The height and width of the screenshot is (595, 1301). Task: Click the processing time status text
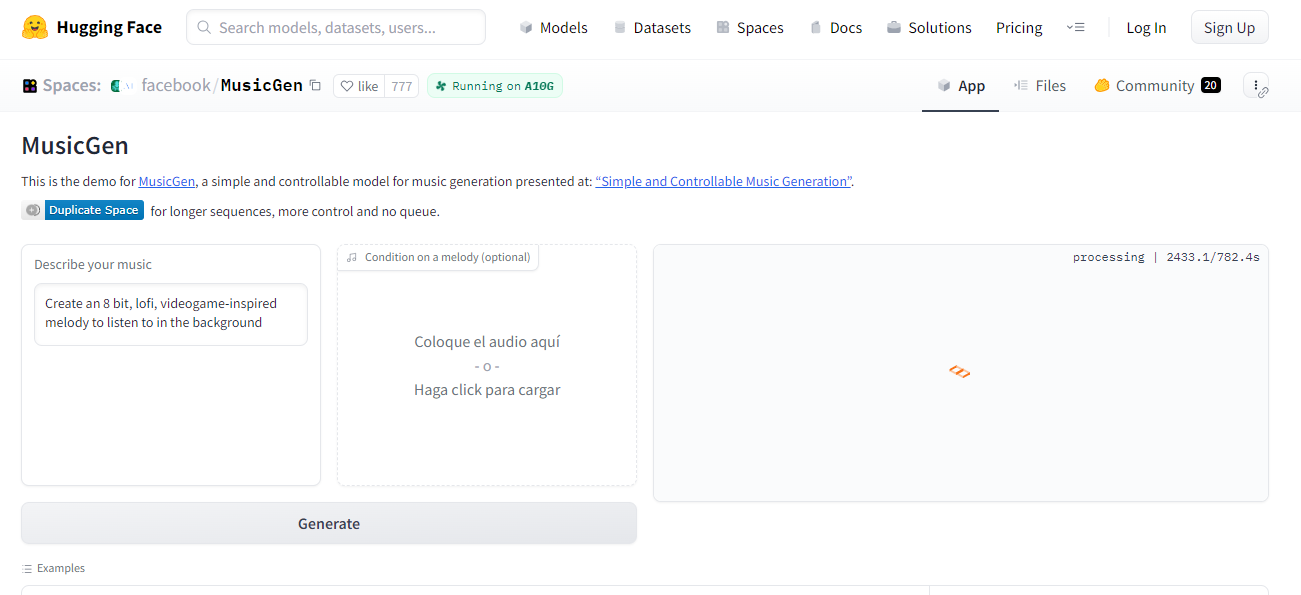pos(1166,257)
